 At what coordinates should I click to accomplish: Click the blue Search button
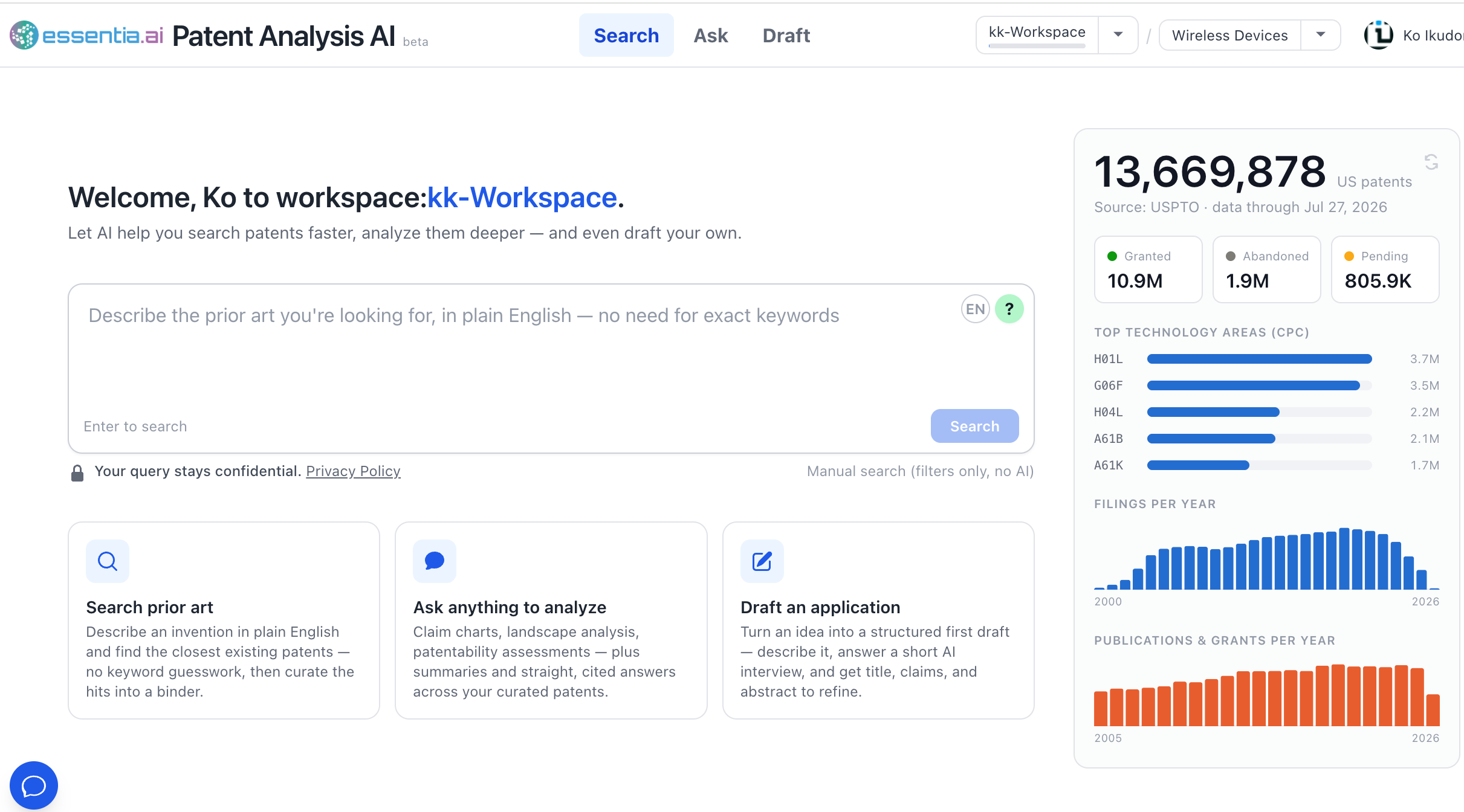tap(974, 426)
